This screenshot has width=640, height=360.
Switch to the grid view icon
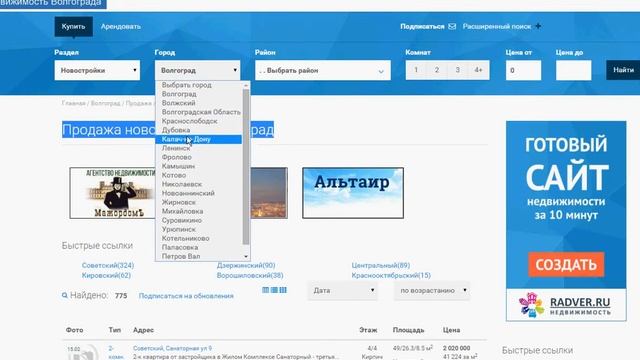point(283,290)
